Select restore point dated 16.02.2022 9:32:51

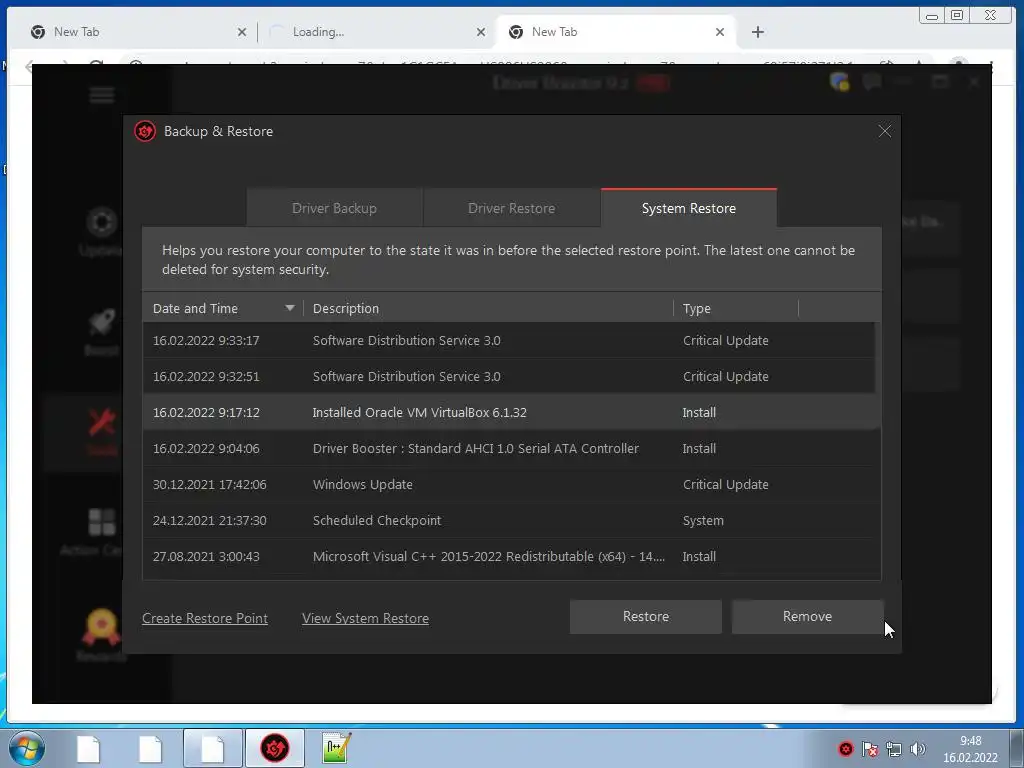pyautogui.click(x=509, y=376)
